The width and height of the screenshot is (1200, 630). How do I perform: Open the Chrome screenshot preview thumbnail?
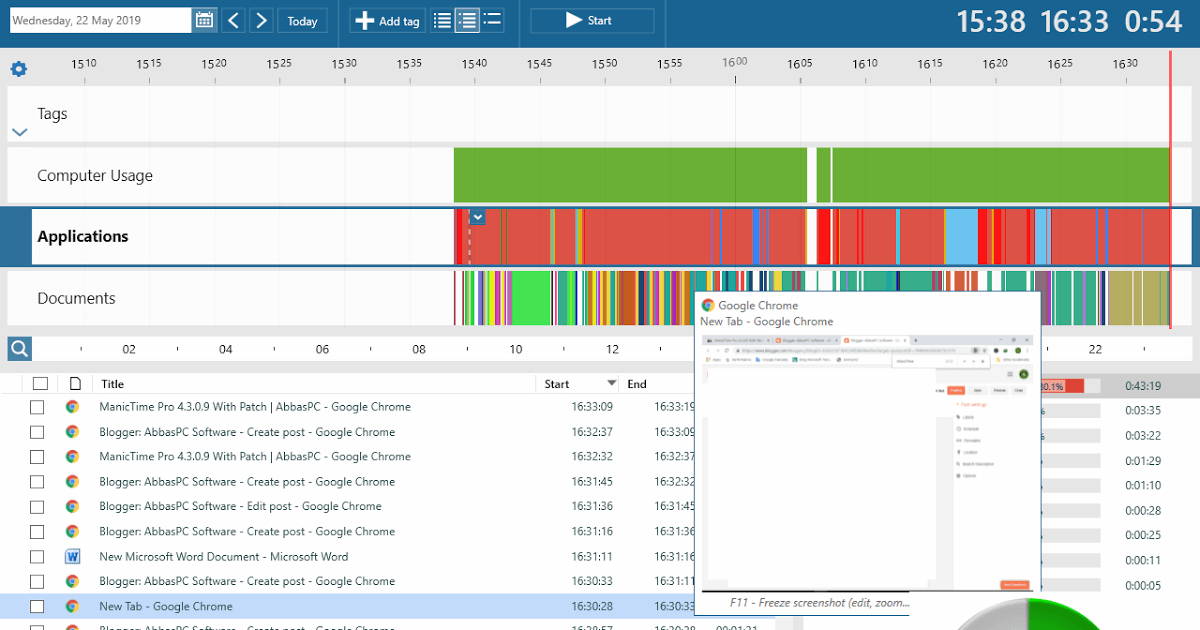tap(868, 461)
